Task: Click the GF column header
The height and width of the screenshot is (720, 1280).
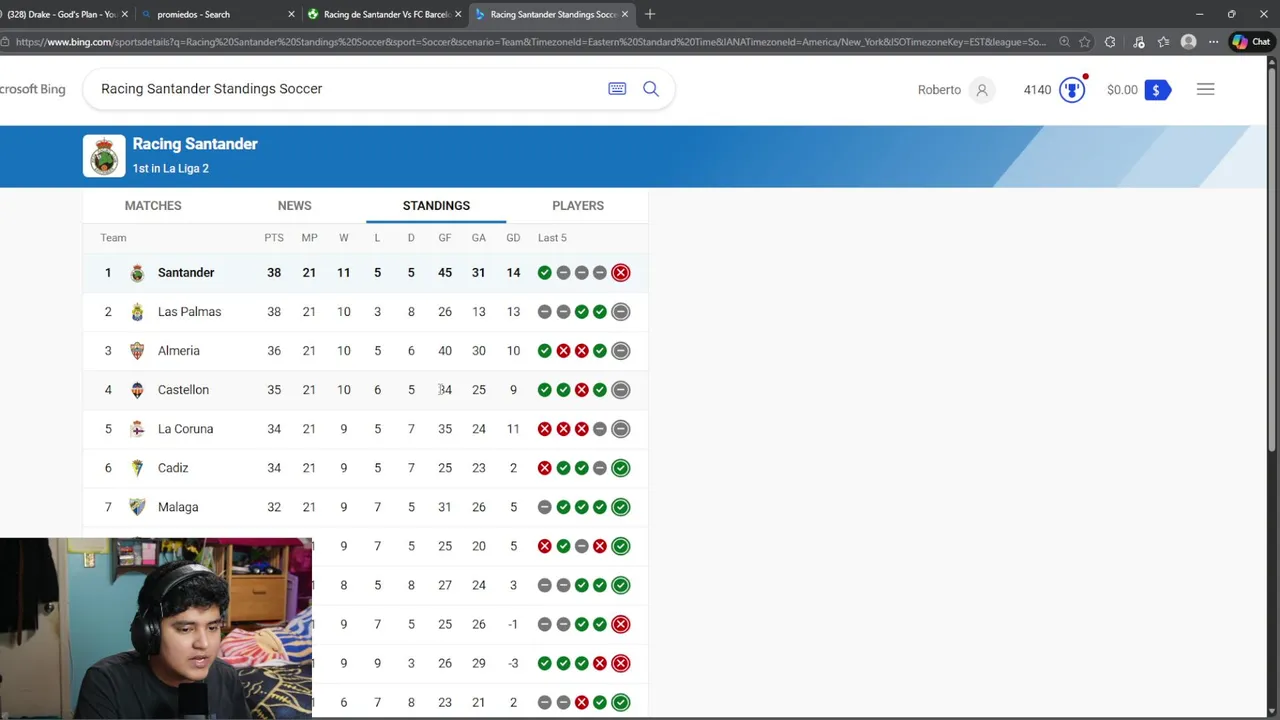Action: point(445,238)
